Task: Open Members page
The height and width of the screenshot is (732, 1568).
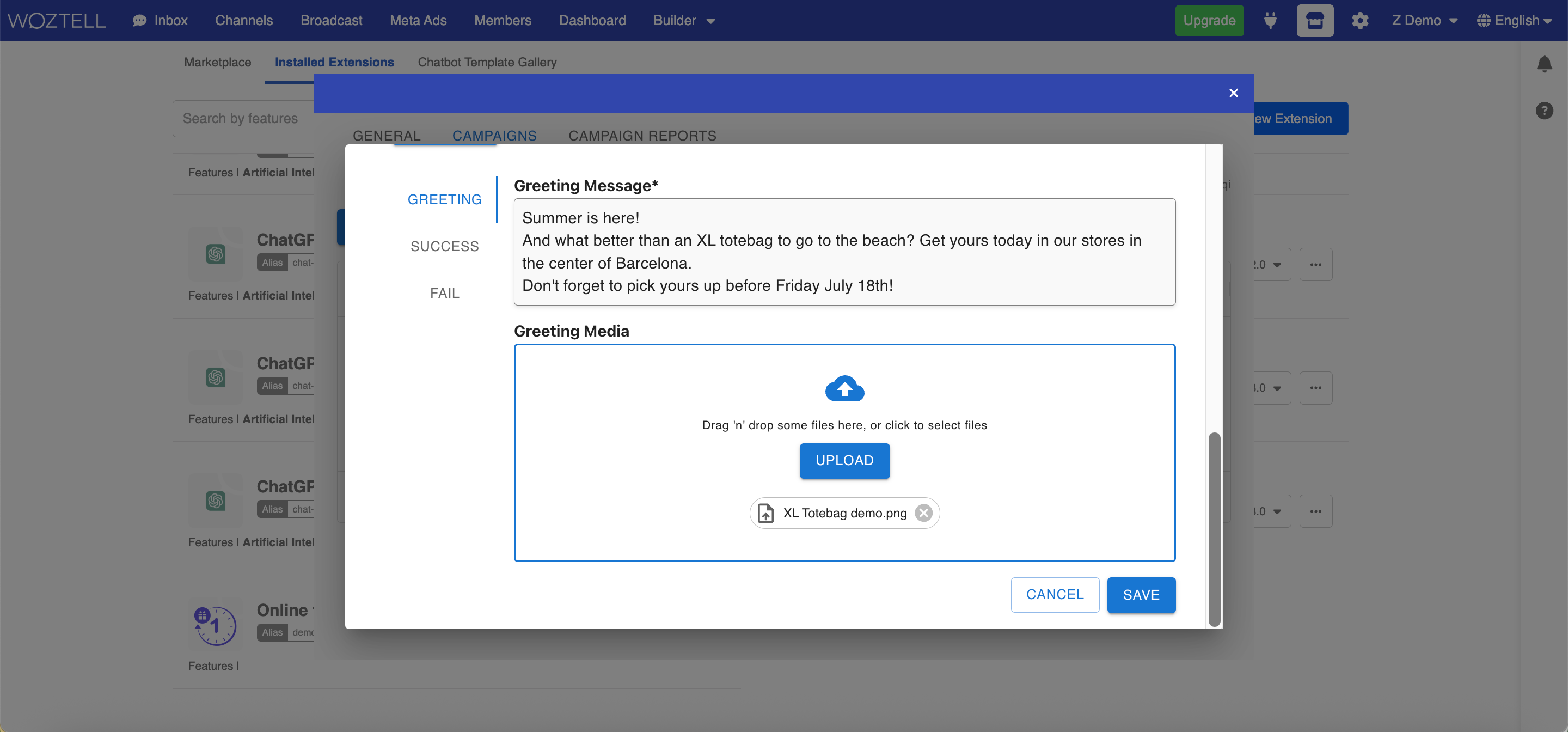Action: pyautogui.click(x=502, y=21)
